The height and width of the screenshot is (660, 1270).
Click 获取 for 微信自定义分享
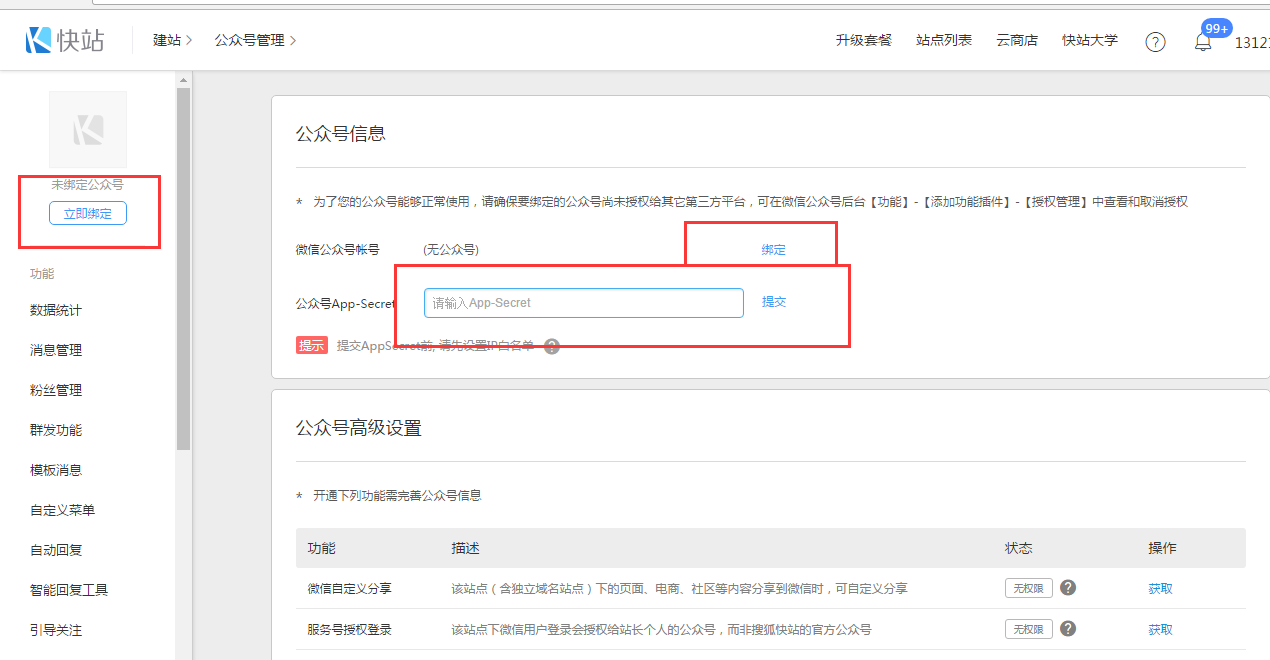(1160, 589)
